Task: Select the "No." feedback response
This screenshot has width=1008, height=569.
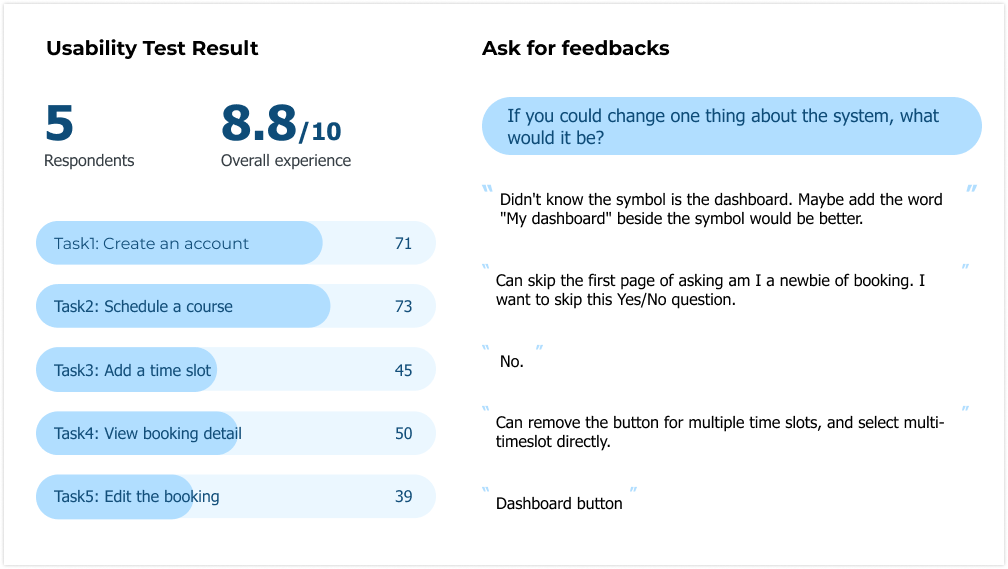Action: (512, 361)
